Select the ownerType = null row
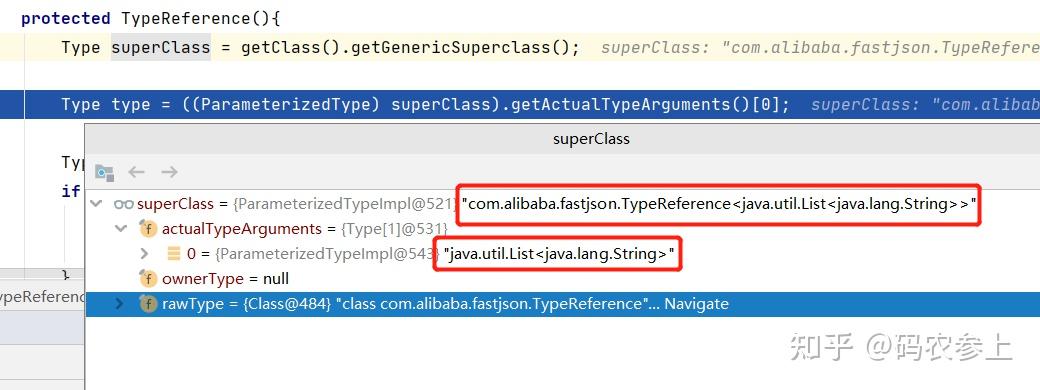The height and width of the screenshot is (390, 1040). click(x=562, y=279)
